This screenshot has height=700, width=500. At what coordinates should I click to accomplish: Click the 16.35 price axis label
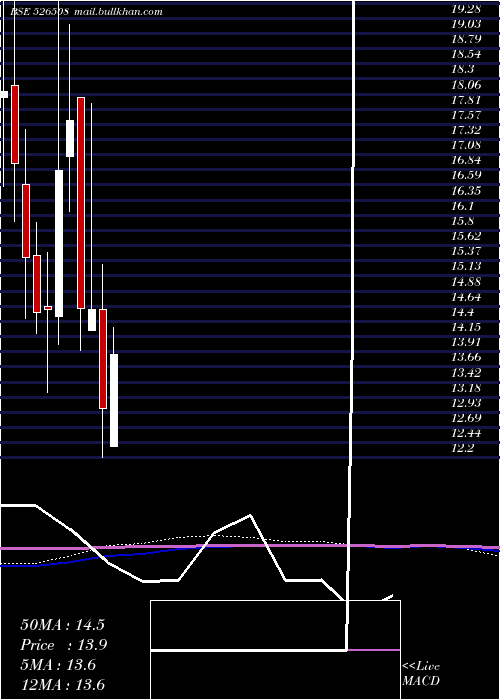point(466,191)
